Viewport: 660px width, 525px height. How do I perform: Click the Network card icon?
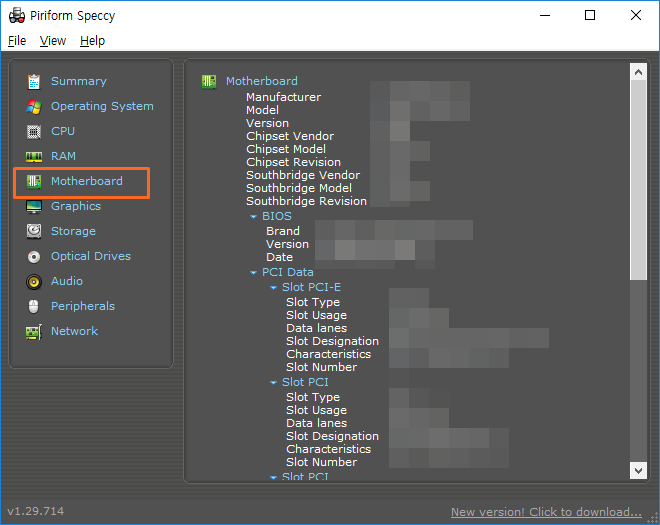tap(34, 332)
